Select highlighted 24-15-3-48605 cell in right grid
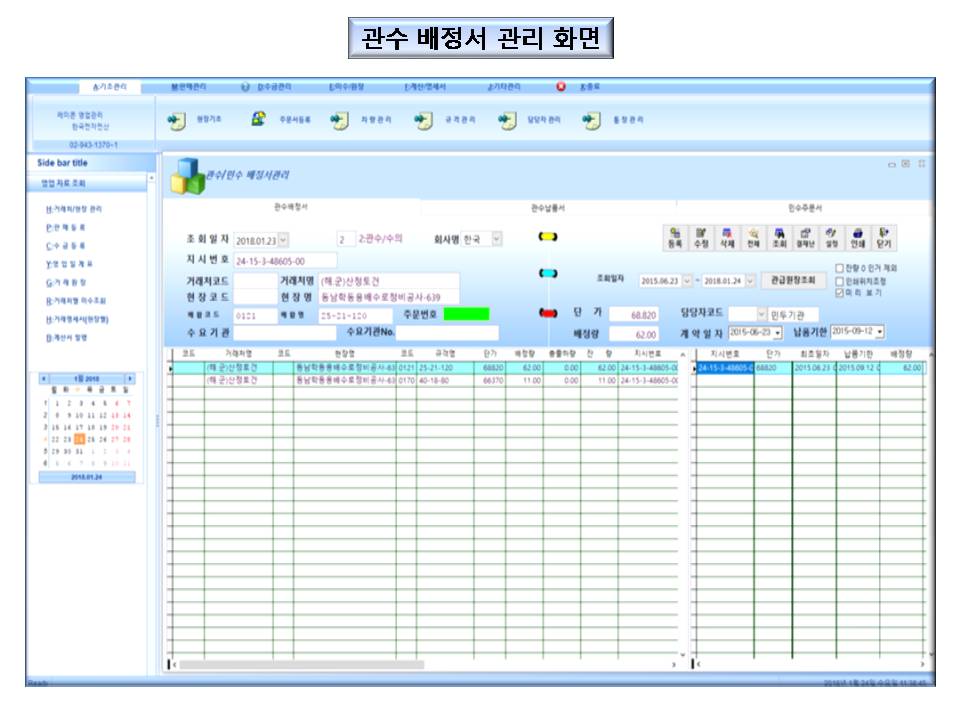960x720 pixels. coord(725,368)
